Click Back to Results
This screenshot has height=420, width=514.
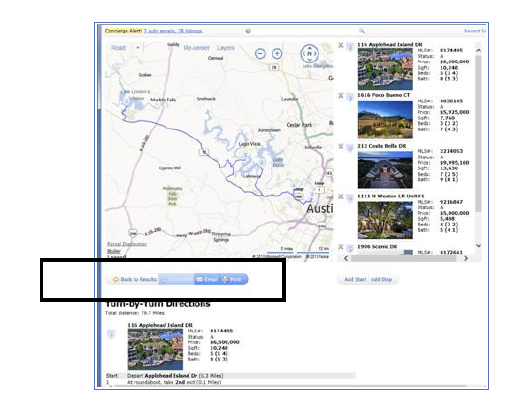[x=135, y=279]
